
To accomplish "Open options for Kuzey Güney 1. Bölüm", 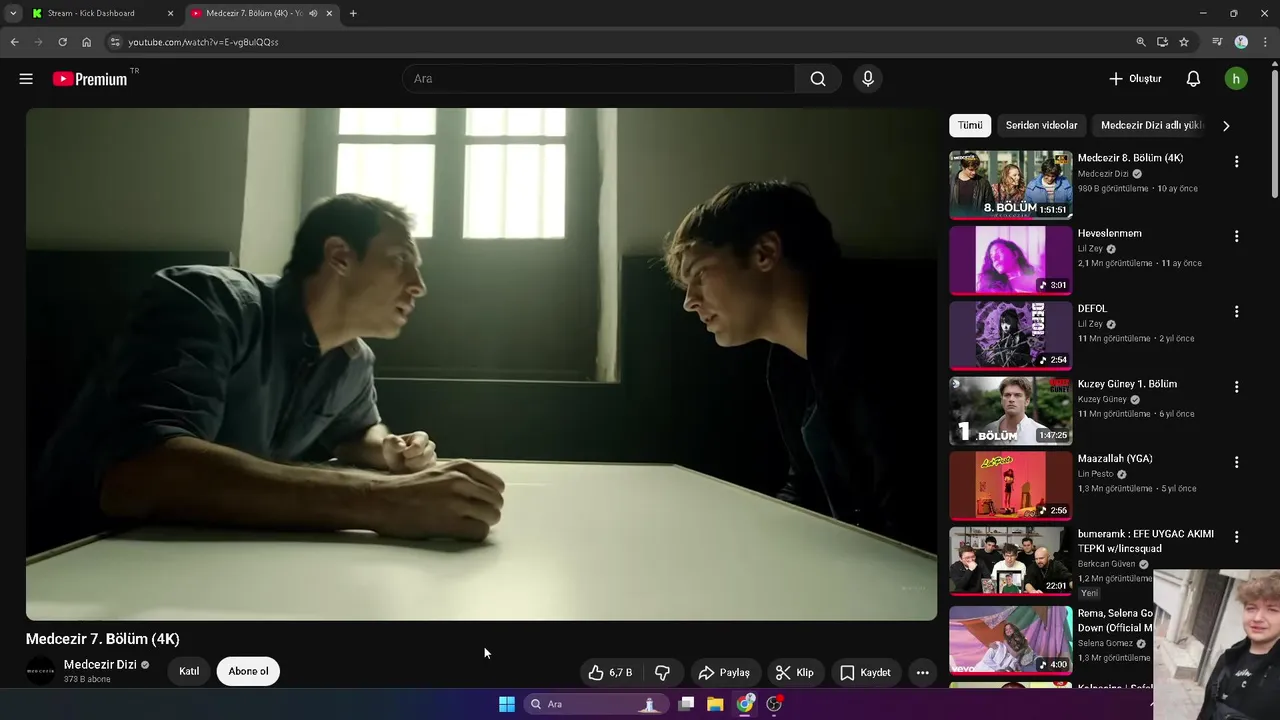I will (x=1236, y=387).
